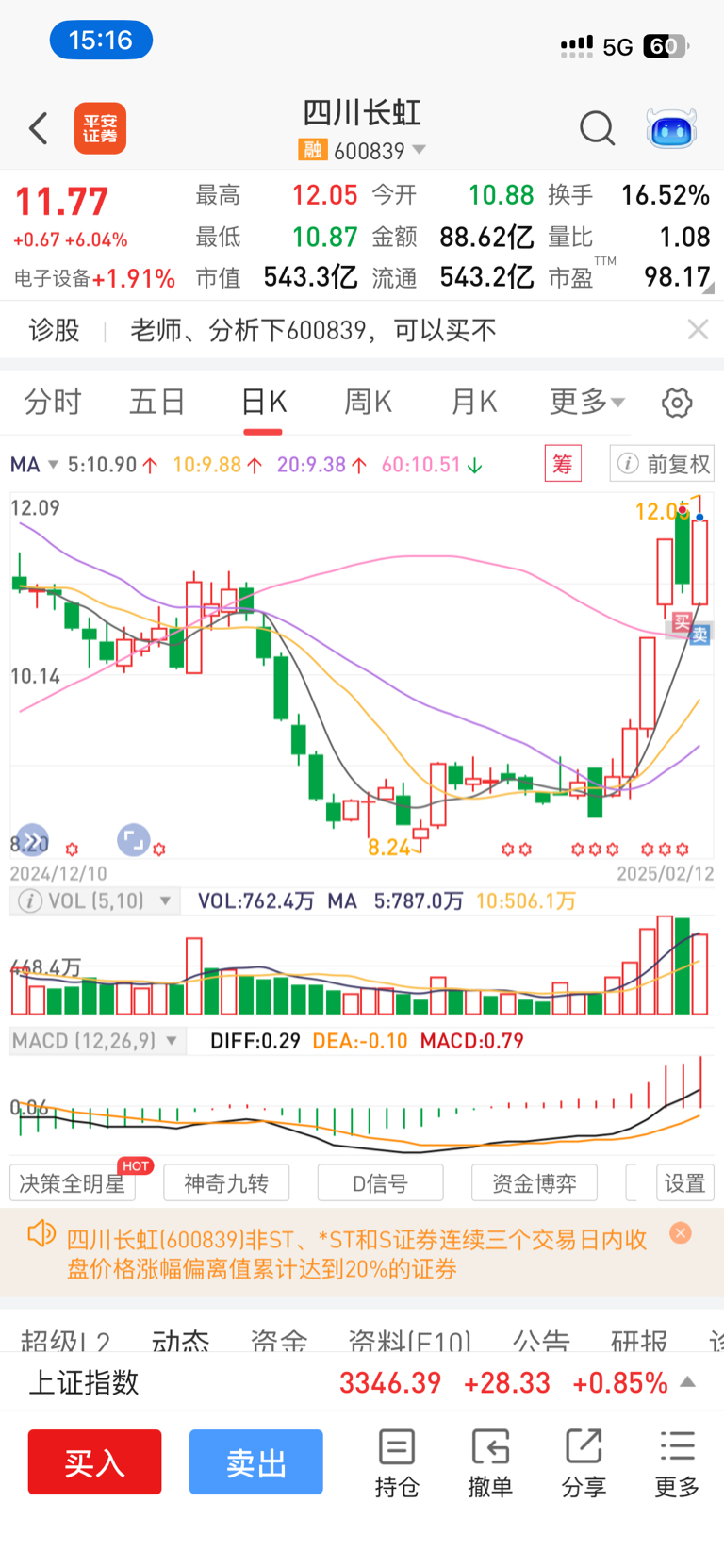Expand the 更多 chart period dropdown
The height and width of the screenshot is (1568, 724).
[587, 403]
